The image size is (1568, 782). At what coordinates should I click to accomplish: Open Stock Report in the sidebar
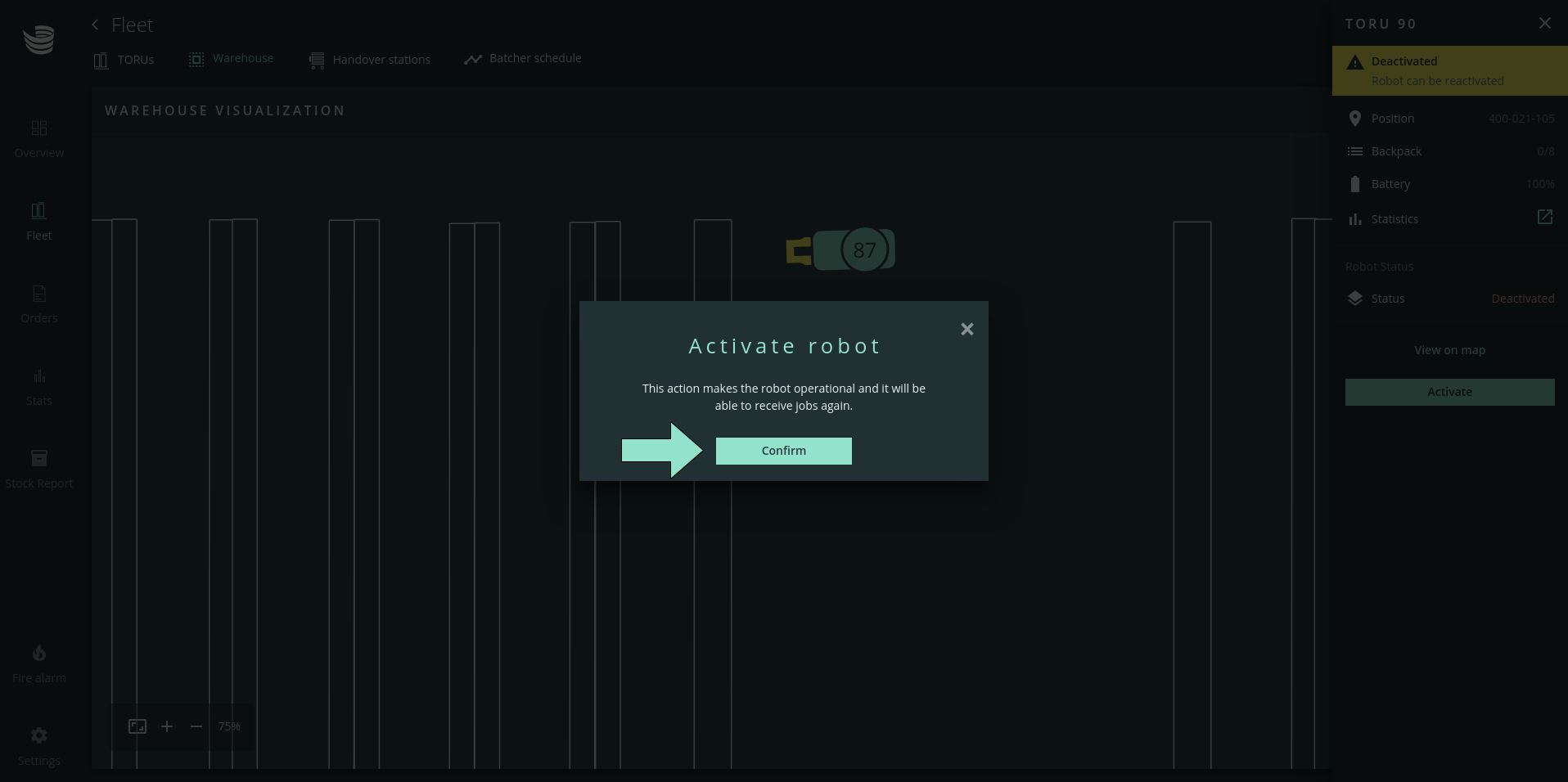pyautogui.click(x=38, y=470)
